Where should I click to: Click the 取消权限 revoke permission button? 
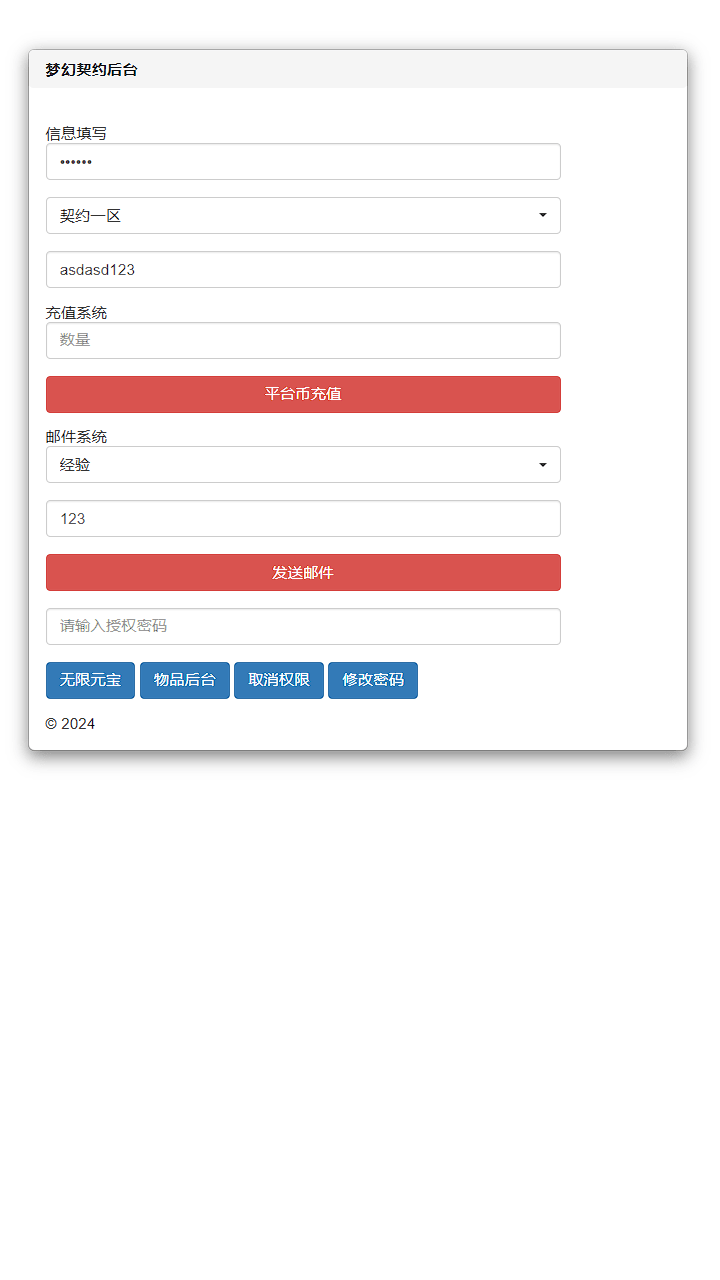[x=278, y=680]
